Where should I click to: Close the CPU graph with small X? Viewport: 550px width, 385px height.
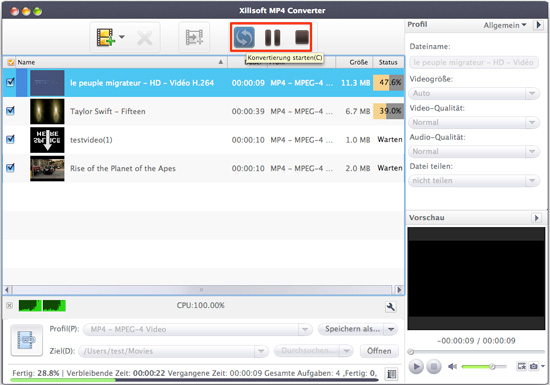point(9,305)
